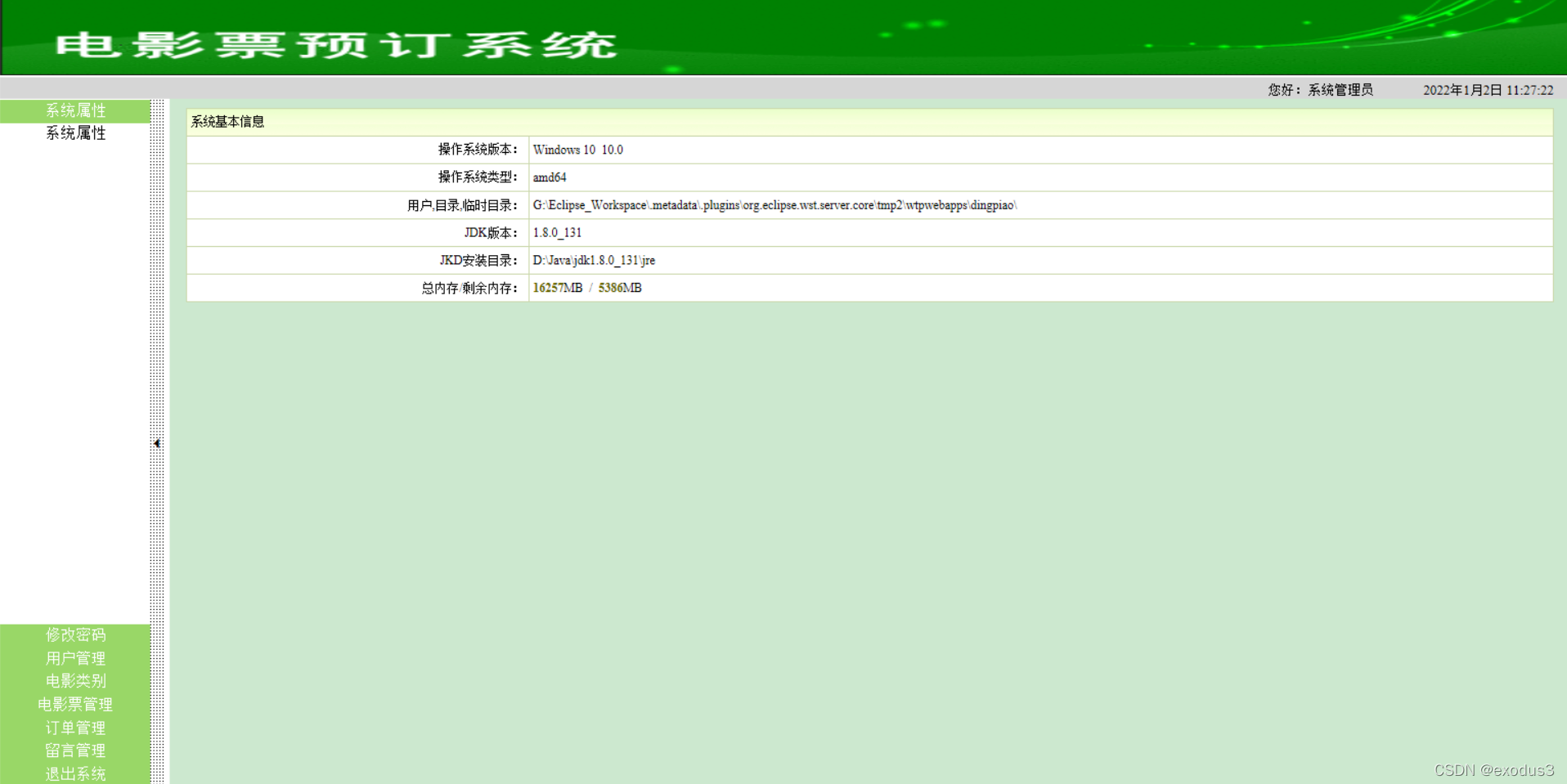1567x784 pixels.
Task: Open the 电影类别 menu
Action: click(x=75, y=681)
